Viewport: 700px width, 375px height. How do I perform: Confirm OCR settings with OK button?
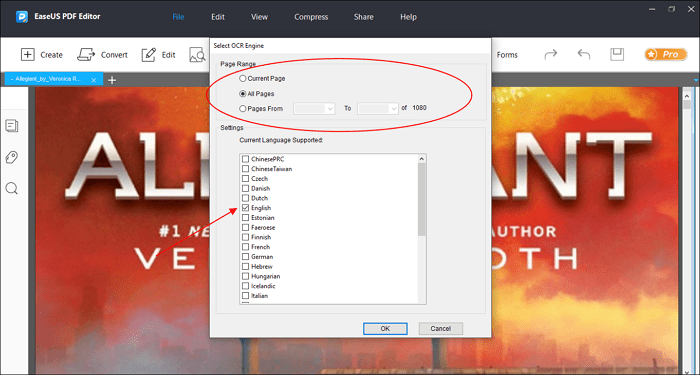click(x=385, y=329)
